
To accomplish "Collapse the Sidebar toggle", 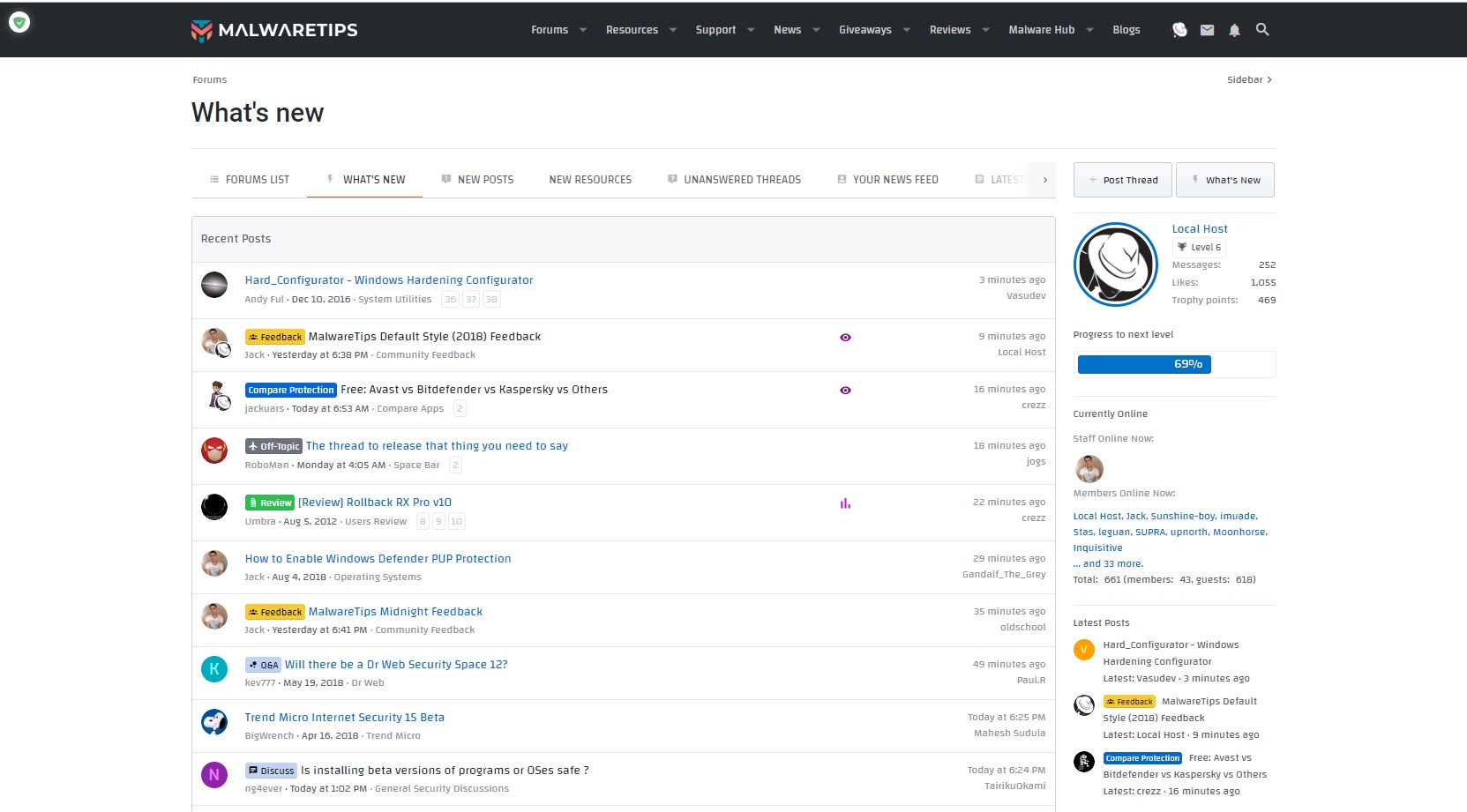I will (1249, 80).
